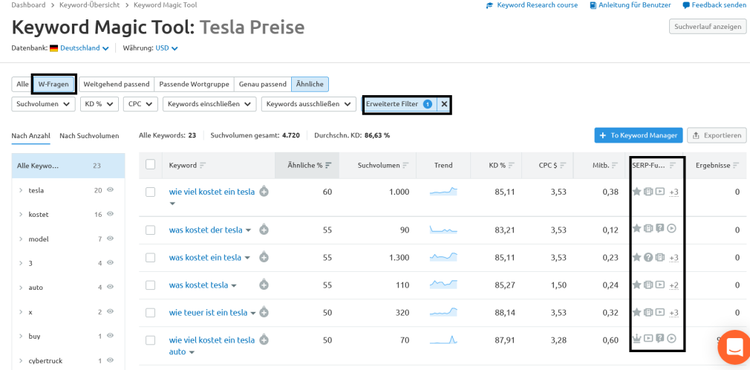Check the 'wie viel kostet ein tesla' row
This screenshot has height=370, width=750.
(150, 192)
